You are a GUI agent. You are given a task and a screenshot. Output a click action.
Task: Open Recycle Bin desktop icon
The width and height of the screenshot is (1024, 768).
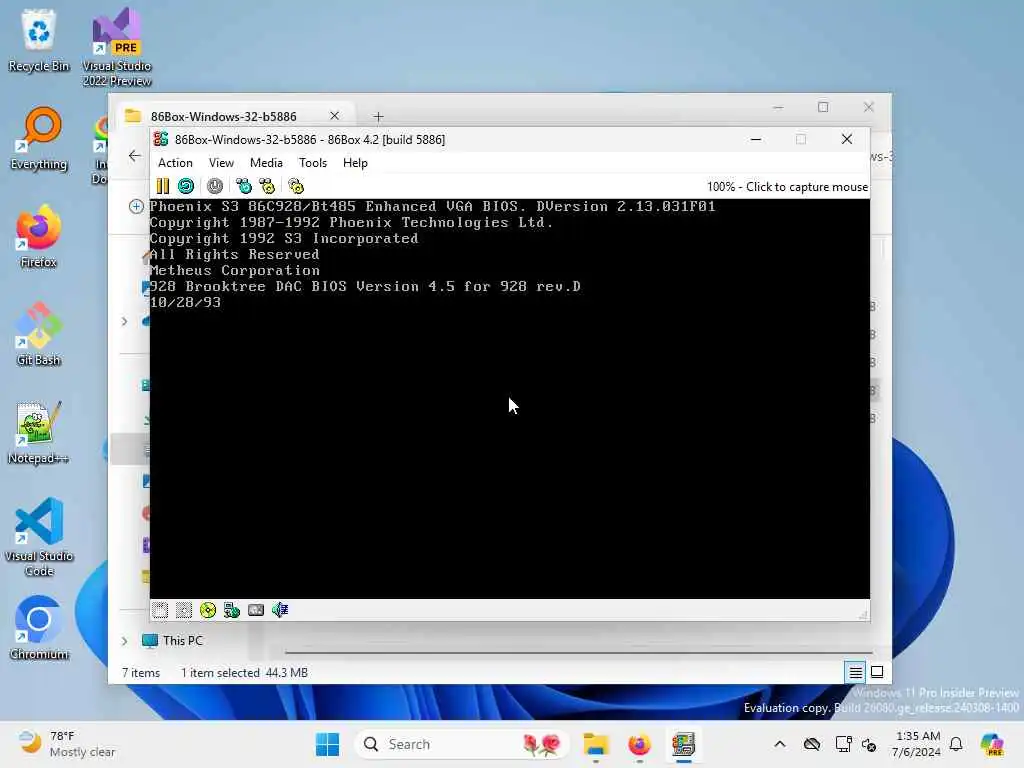tap(39, 40)
